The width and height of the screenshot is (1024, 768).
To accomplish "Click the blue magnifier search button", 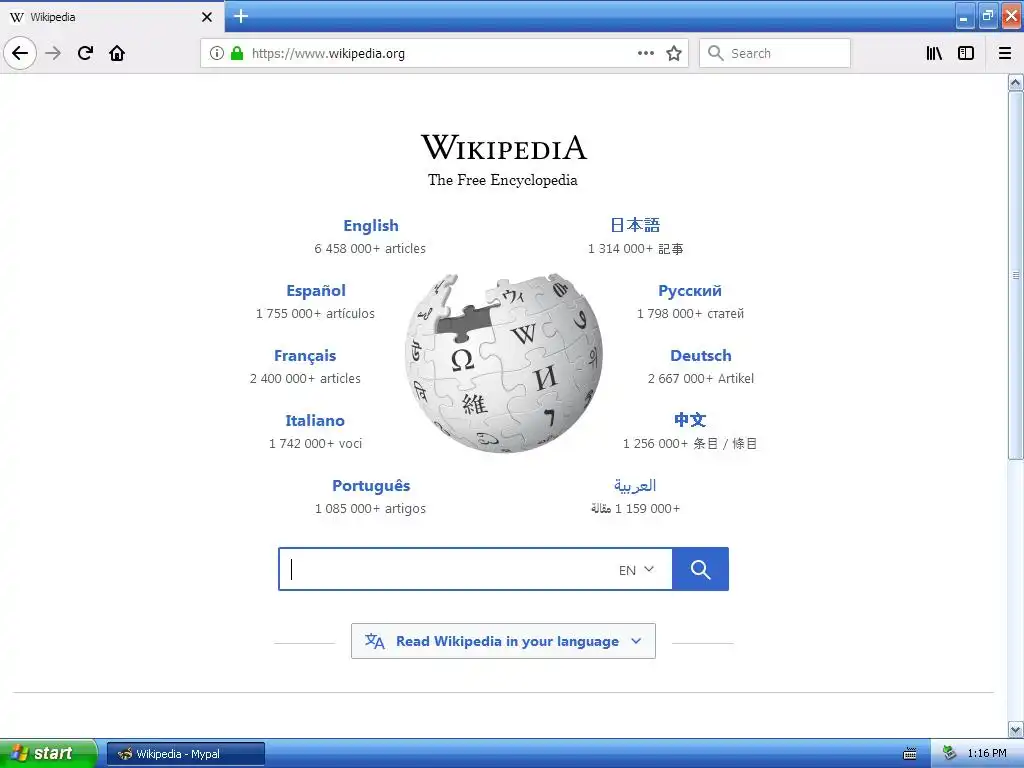I will click(700, 569).
